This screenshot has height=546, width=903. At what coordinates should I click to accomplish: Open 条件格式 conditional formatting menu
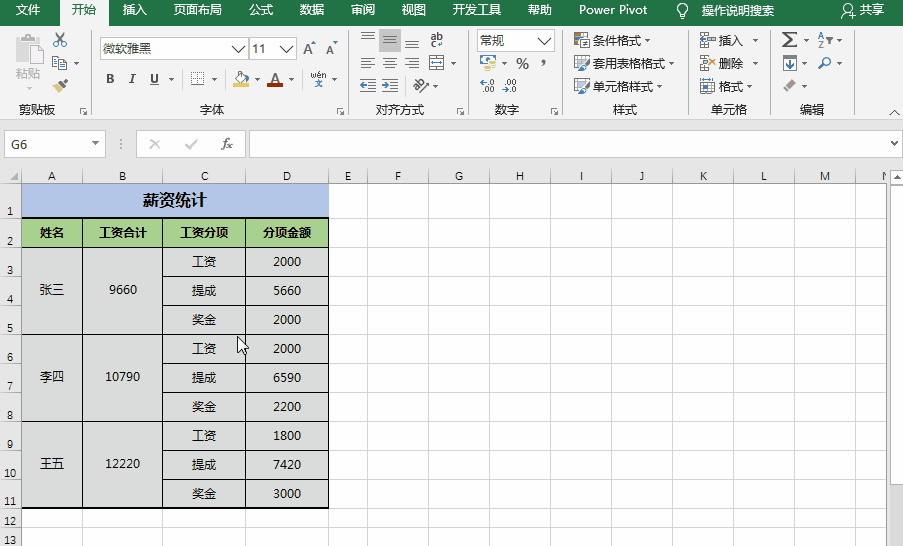[x=612, y=40]
